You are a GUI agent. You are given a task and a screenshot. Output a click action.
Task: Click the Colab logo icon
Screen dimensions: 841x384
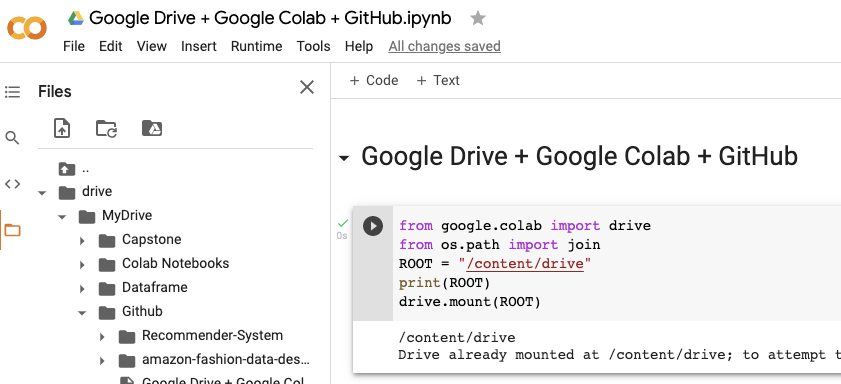coord(27,28)
